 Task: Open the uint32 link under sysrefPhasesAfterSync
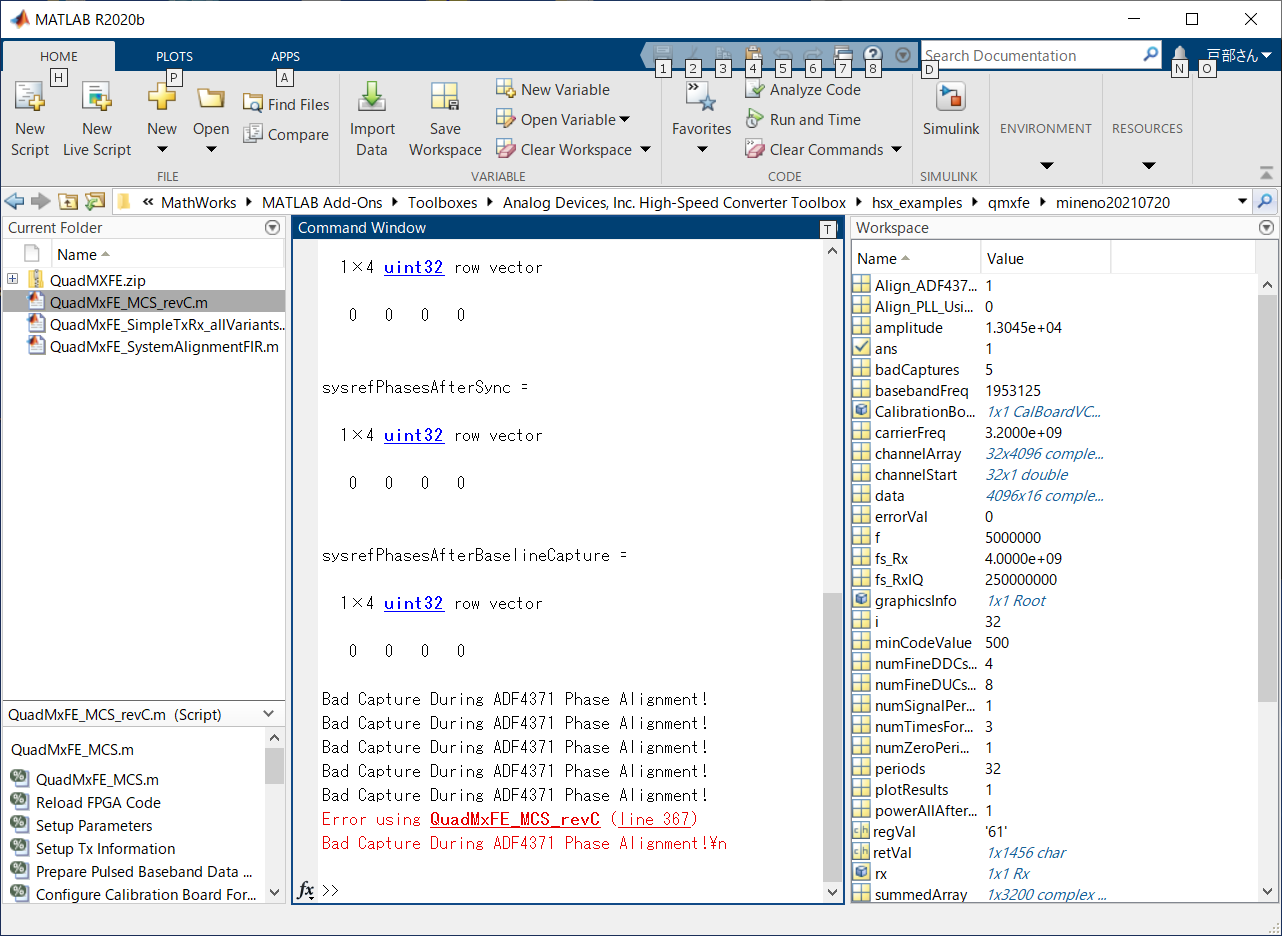(x=413, y=435)
